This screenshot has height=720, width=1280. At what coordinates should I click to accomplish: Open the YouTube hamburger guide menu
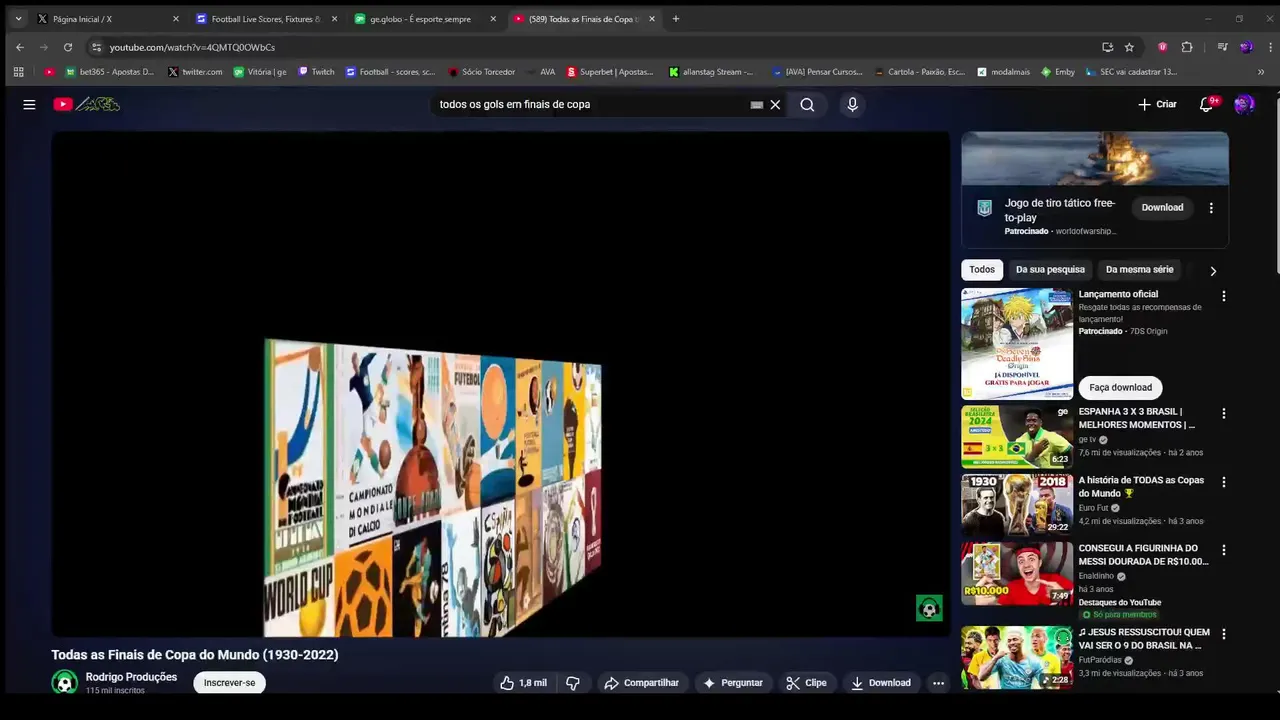tap(29, 104)
